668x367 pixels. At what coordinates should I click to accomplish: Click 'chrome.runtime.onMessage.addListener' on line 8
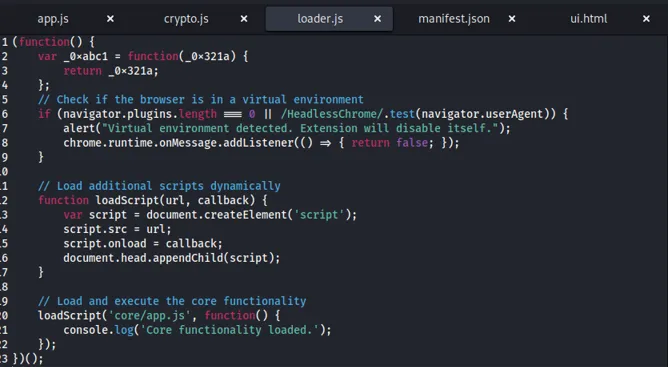[x=178, y=143]
